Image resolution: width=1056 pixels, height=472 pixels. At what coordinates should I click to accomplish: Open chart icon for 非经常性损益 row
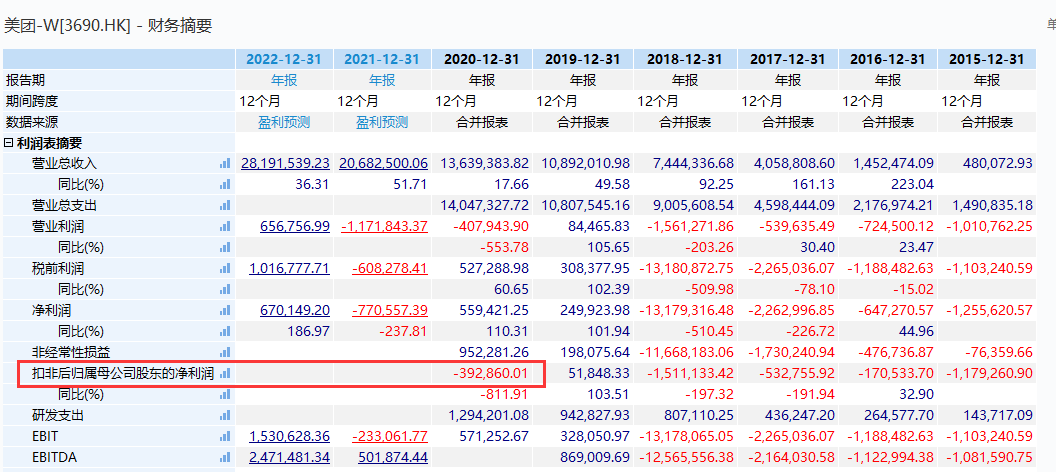225,352
